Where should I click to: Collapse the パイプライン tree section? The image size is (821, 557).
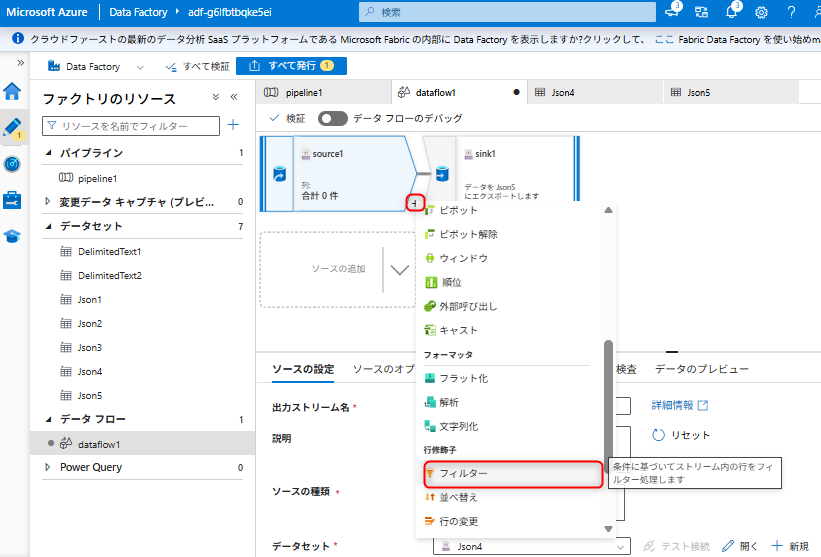pos(49,153)
